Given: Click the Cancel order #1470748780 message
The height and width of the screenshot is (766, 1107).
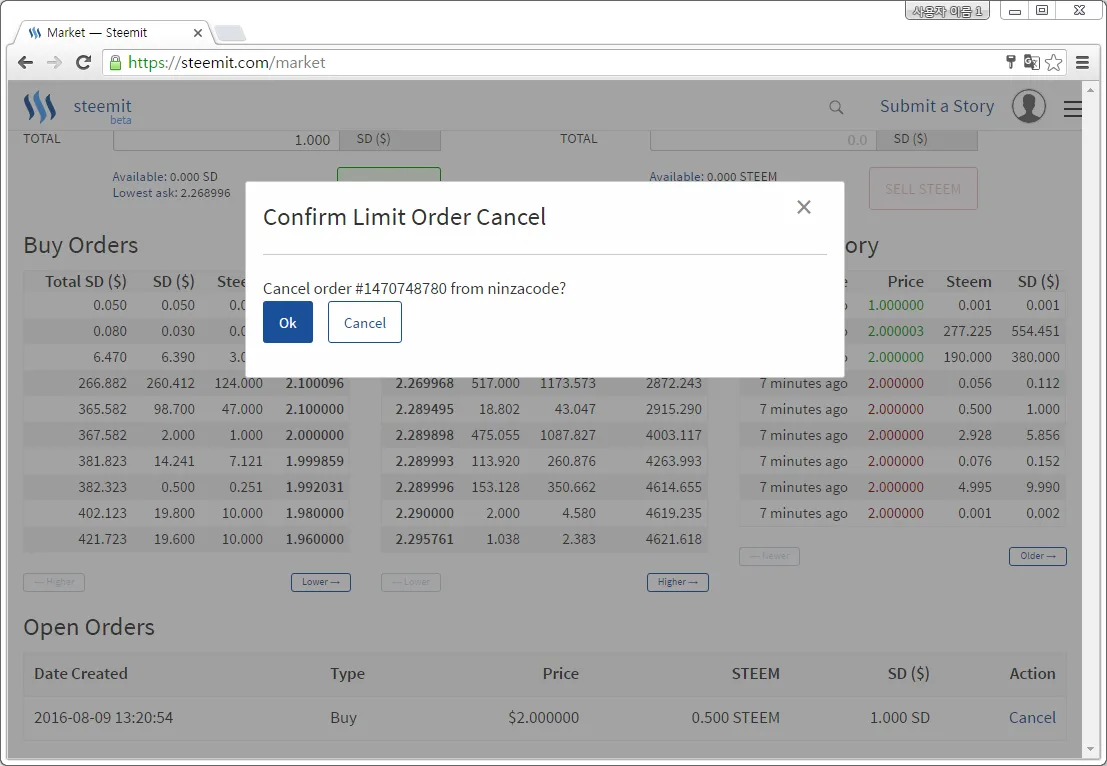Looking at the screenshot, I should [414, 288].
